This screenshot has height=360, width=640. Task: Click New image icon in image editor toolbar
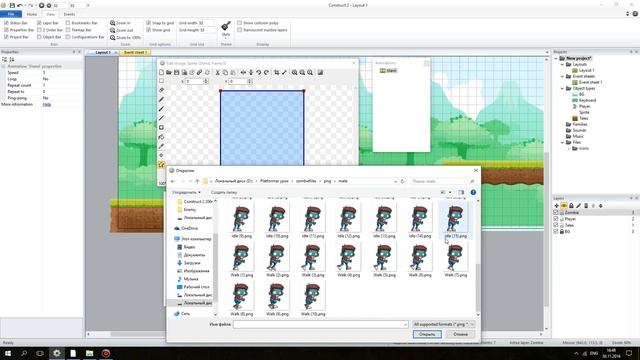[161, 72]
